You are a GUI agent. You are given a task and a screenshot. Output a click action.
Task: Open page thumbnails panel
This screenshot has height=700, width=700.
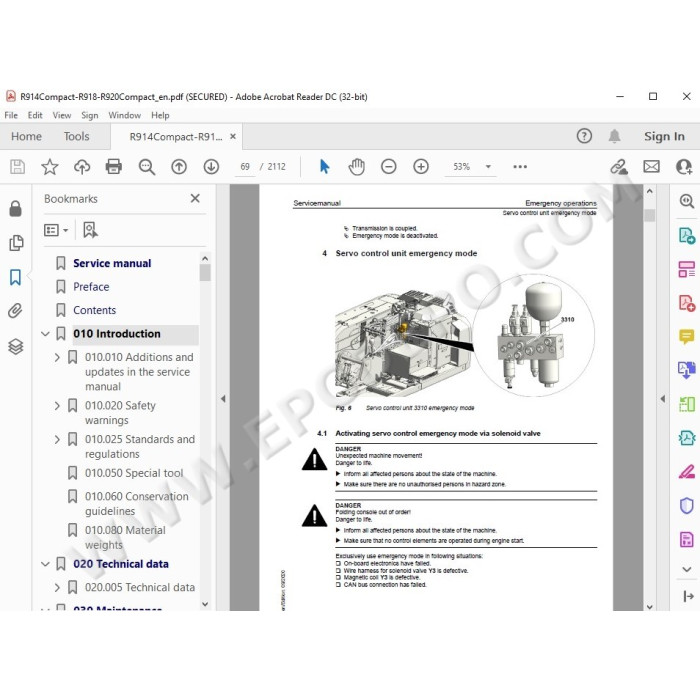[16, 243]
